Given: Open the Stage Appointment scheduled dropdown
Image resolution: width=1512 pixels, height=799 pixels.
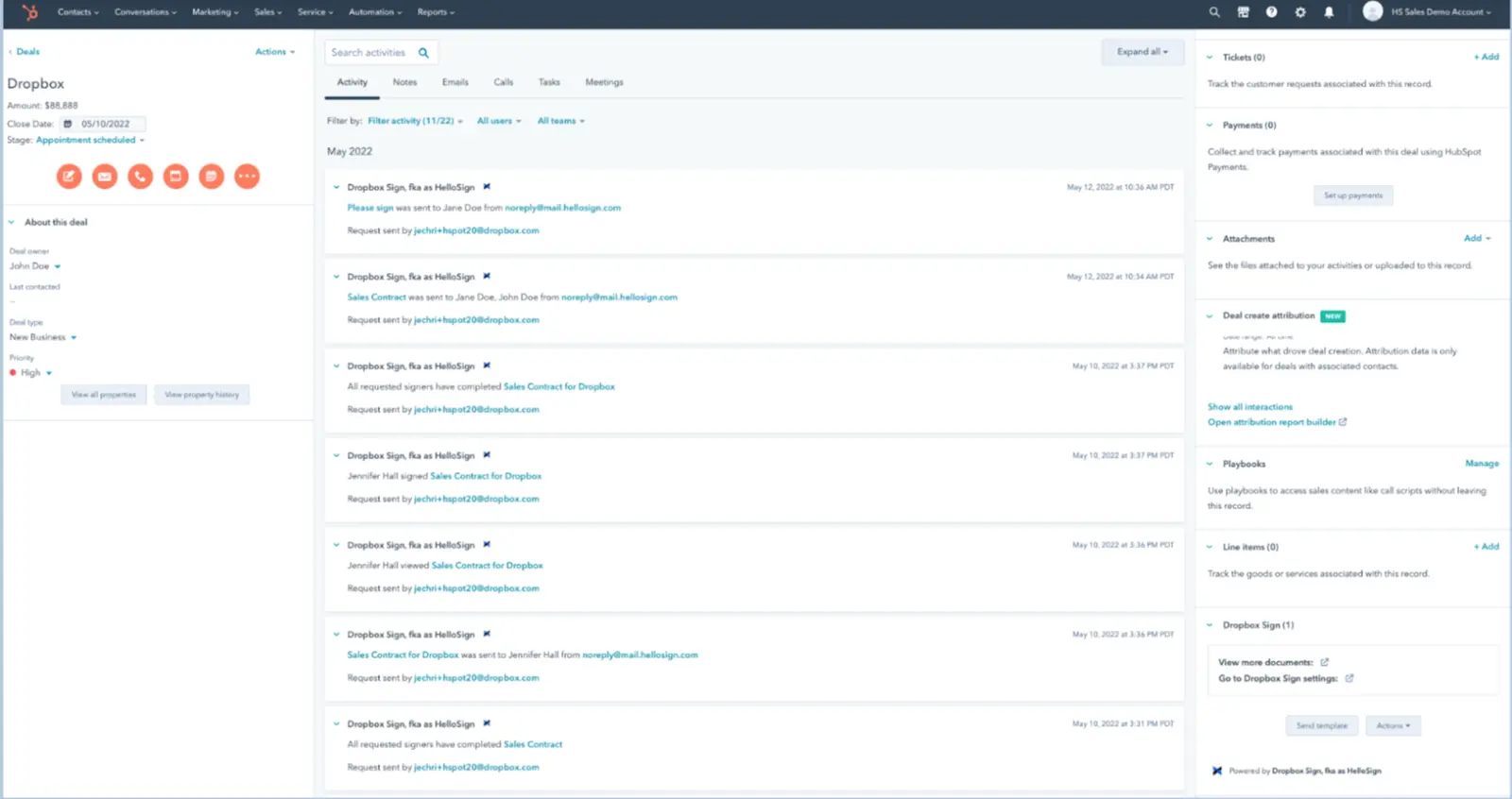Looking at the screenshot, I should (x=91, y=140).
